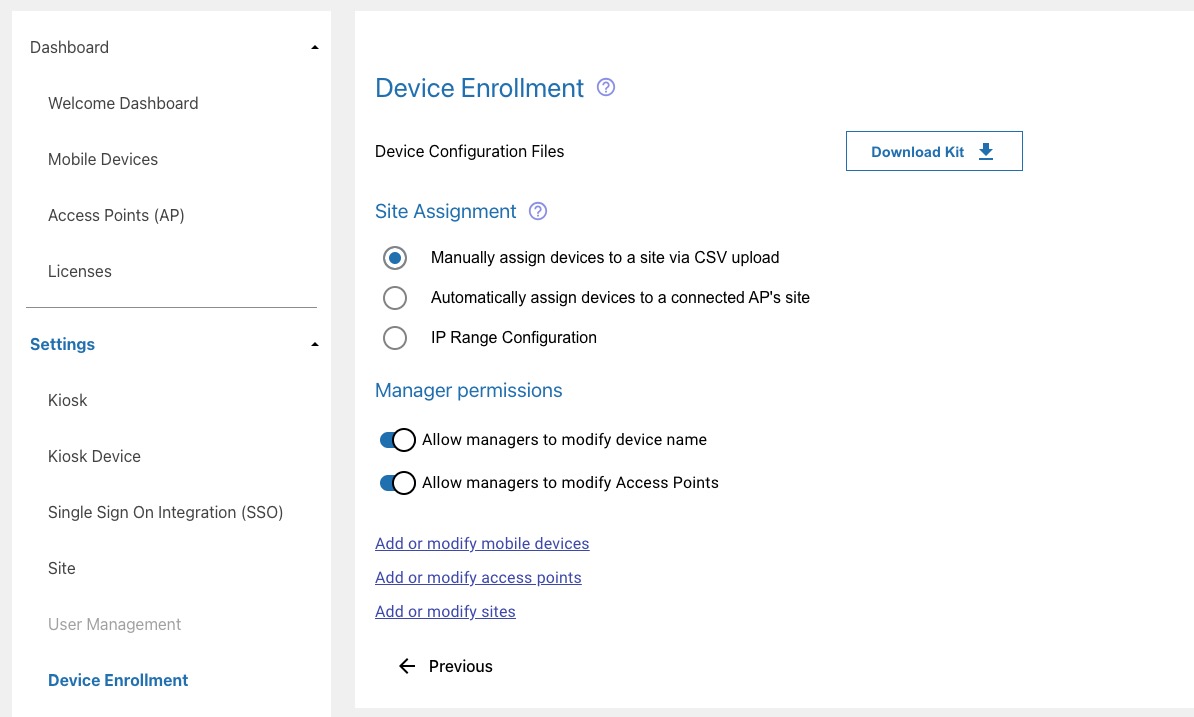1194x717 pixels.
Task: Disable Allow managers to modify Access Points
Action: coord(397,483)
